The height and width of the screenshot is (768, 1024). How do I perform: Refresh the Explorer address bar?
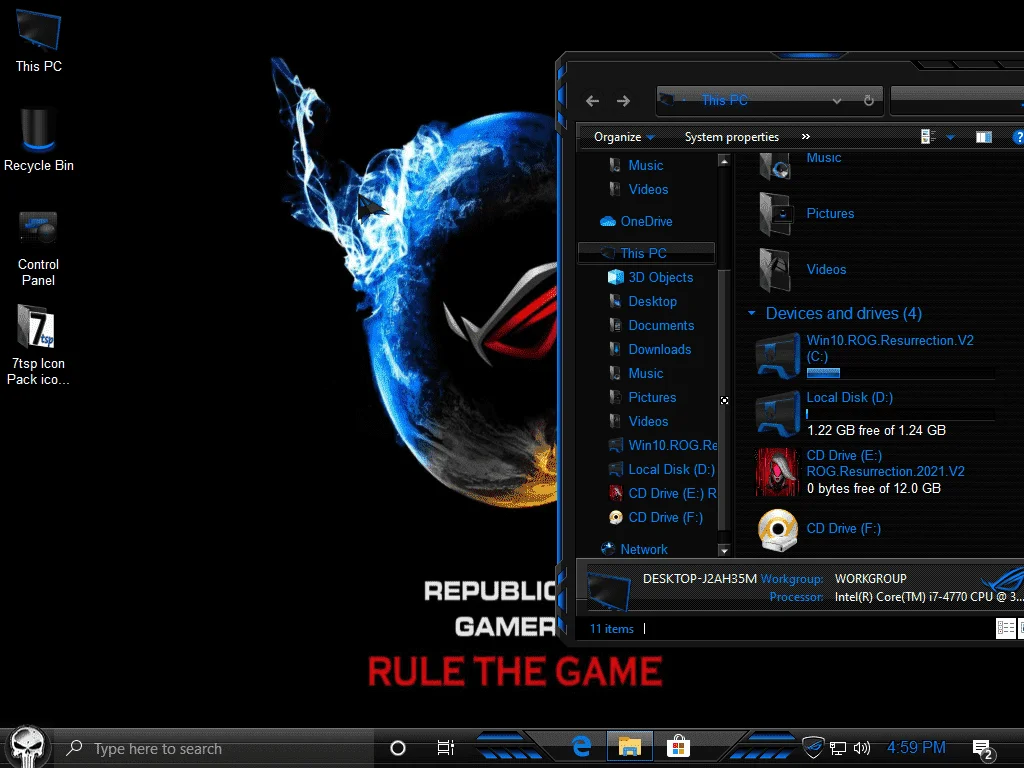click(x=869, y=101)
